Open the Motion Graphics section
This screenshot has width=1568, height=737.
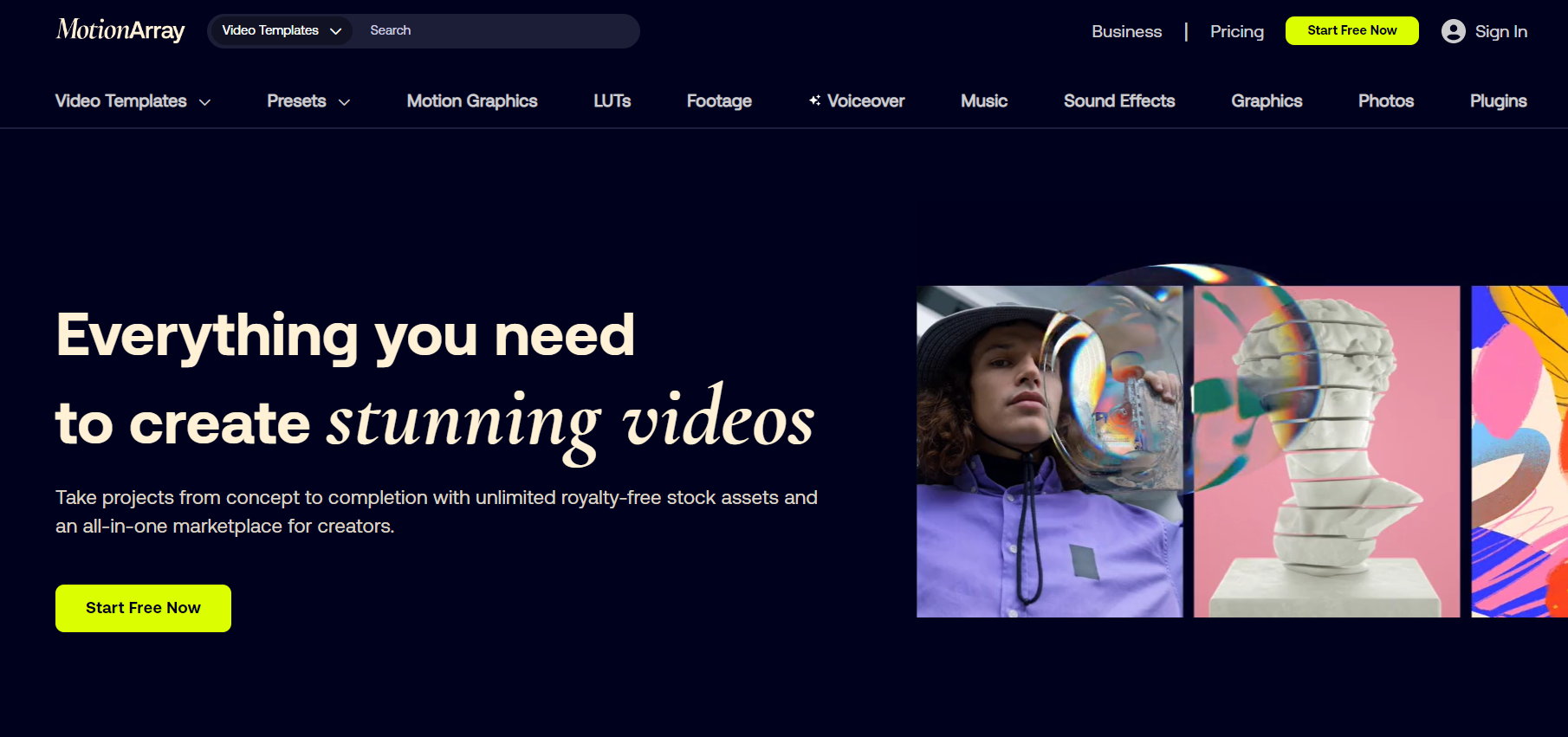(x=472, y=101)
